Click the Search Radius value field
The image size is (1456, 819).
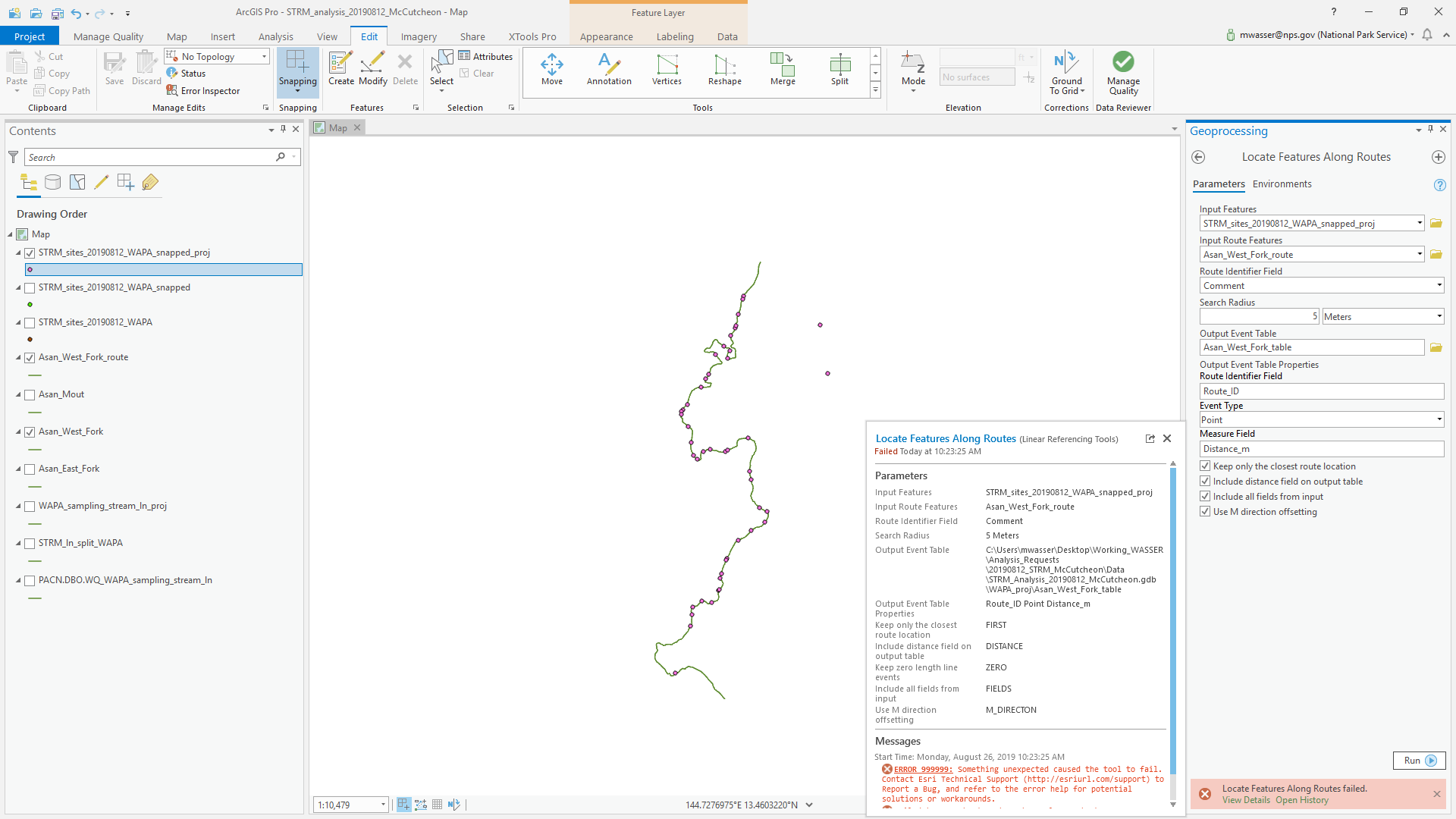(x=1260, y=317)
